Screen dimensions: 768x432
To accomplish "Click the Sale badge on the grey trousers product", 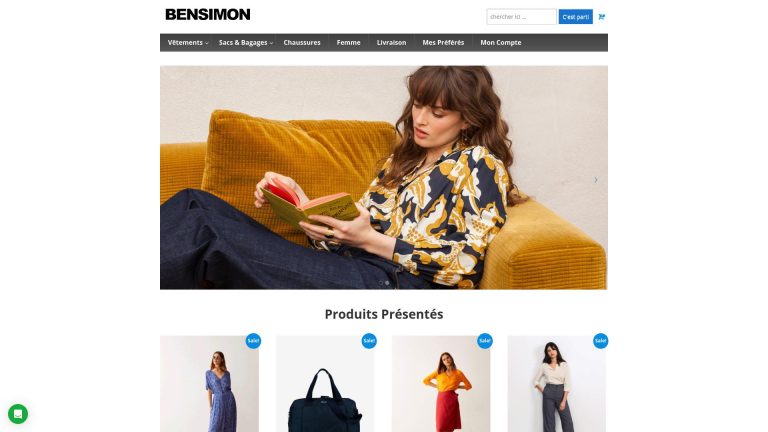I will point(600,341).
